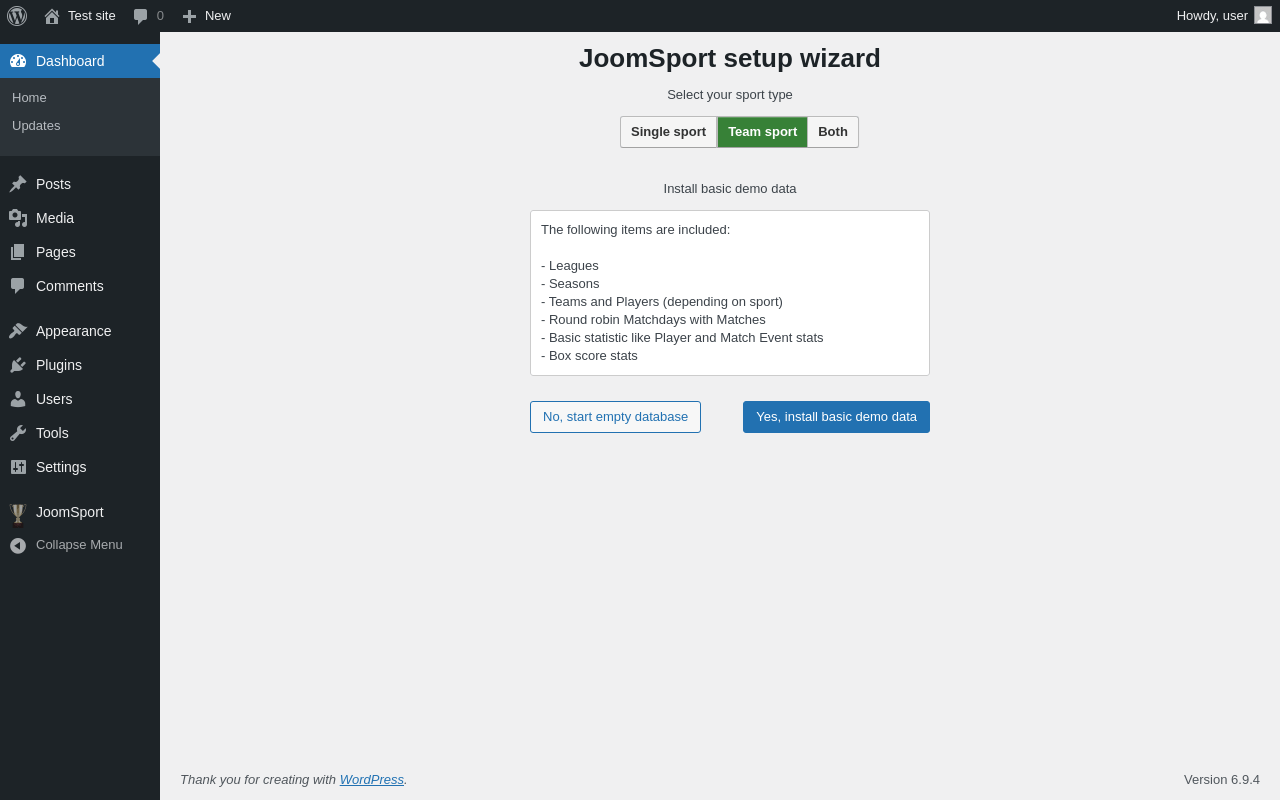Open Howdy, user account menu
Screen dimensions: 1280x800
tap(1212, 16)
